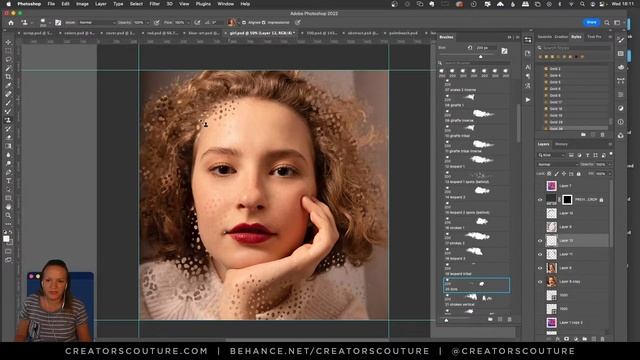Delete layer using Layers panel trash icon

[x=602, y=339]
